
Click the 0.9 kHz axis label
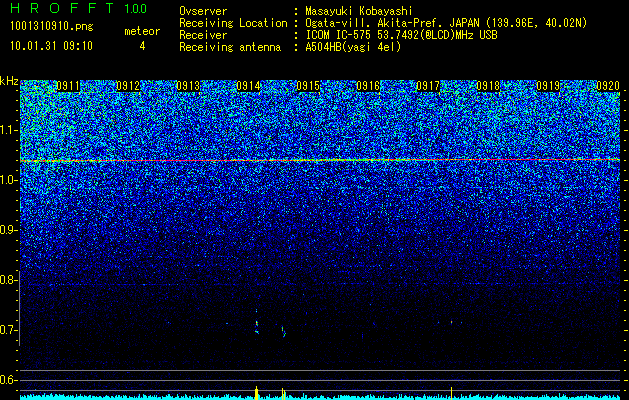click(x=8, y=230)
